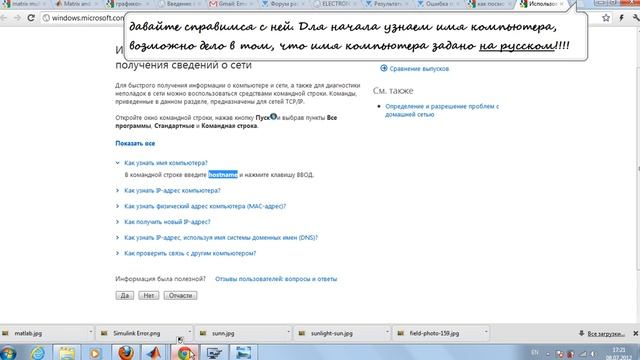Switch to the 'ELECTRON' browser tab
This screenshot has height=360, width=640.
click(333, 4)
